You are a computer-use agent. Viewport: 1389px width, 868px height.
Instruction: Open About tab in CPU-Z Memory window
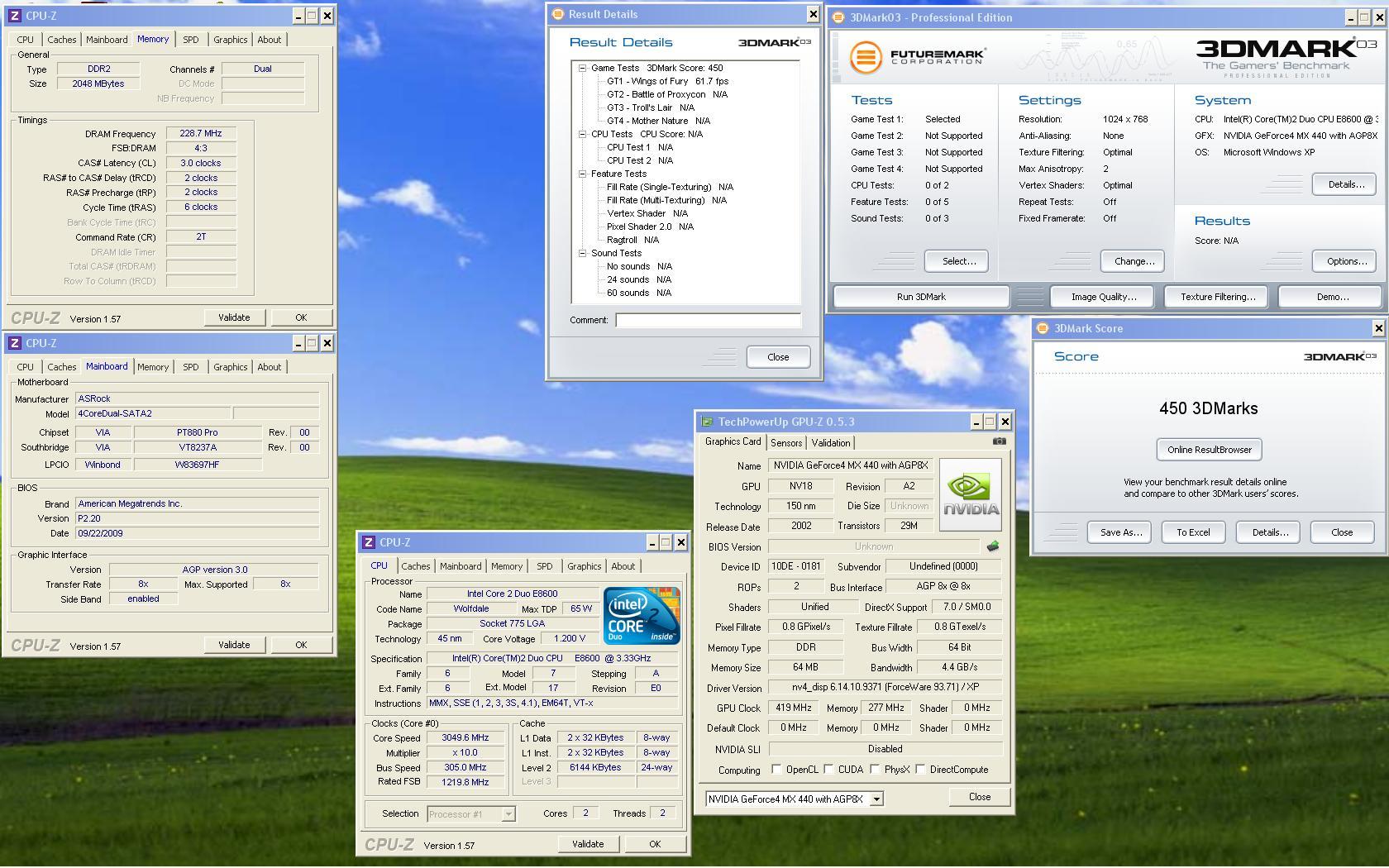click(x=270, y=40)
